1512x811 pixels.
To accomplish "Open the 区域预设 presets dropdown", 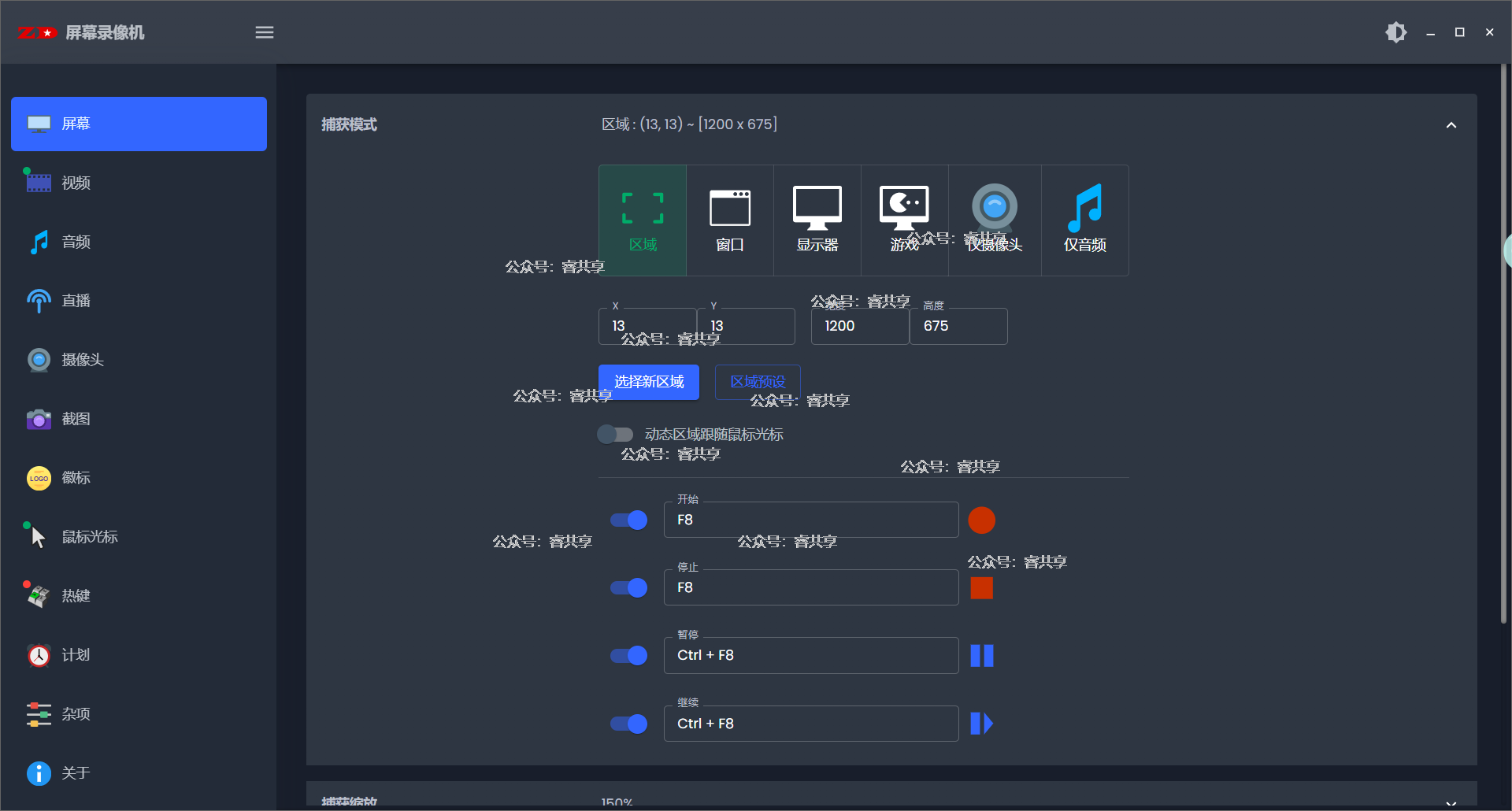I will click(x=758, y=382).
